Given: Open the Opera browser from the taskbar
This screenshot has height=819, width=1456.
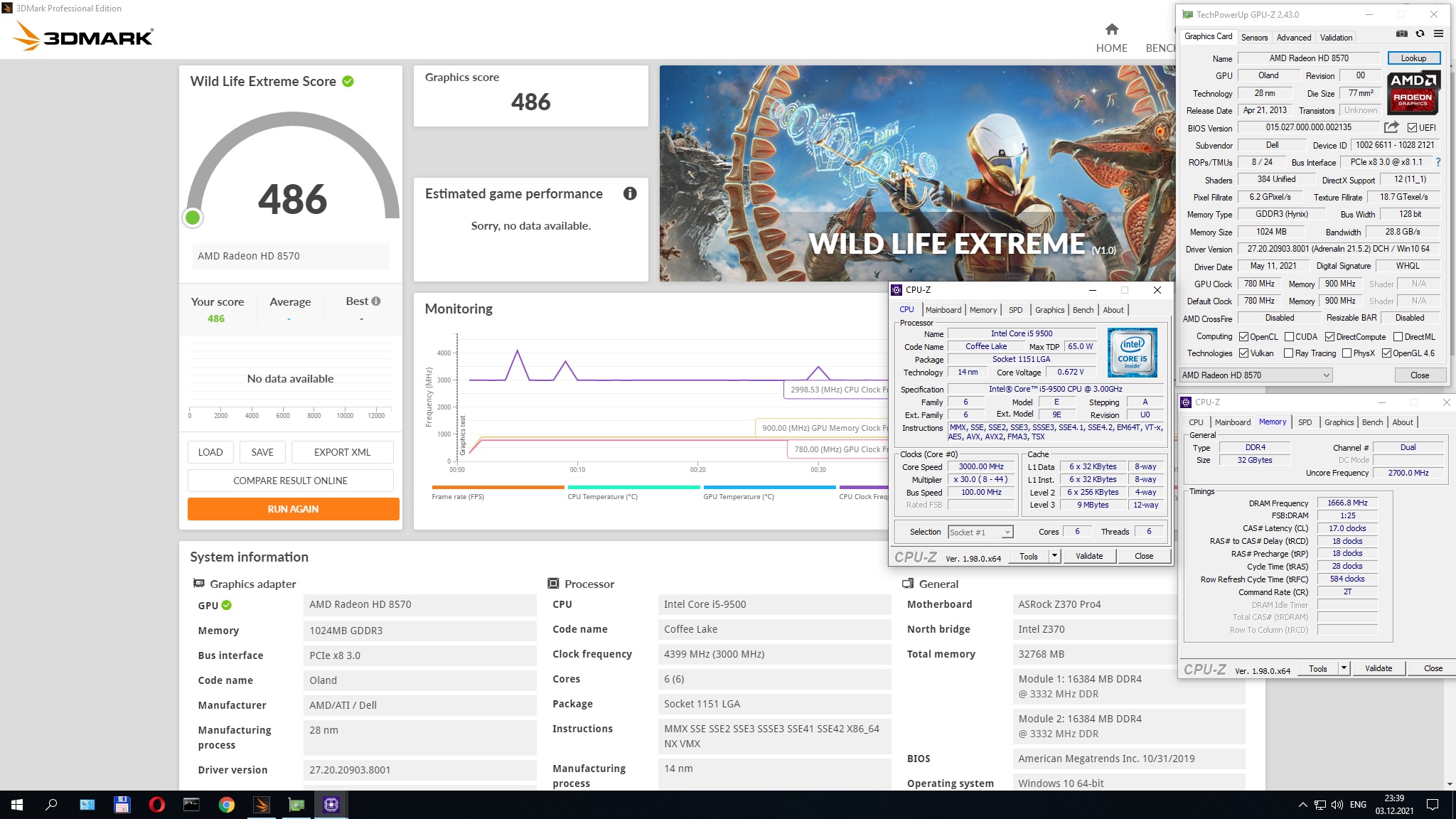Looking at the screenshot, I should point(157,805).
